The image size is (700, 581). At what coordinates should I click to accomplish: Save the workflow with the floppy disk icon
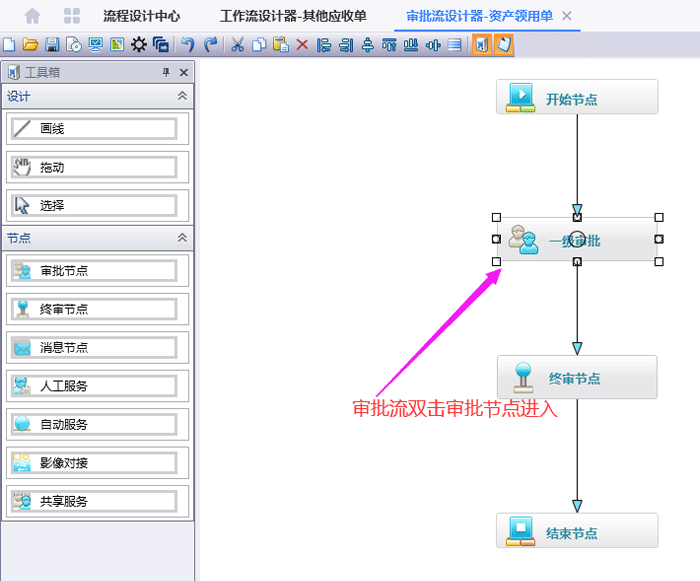(52, 45)
